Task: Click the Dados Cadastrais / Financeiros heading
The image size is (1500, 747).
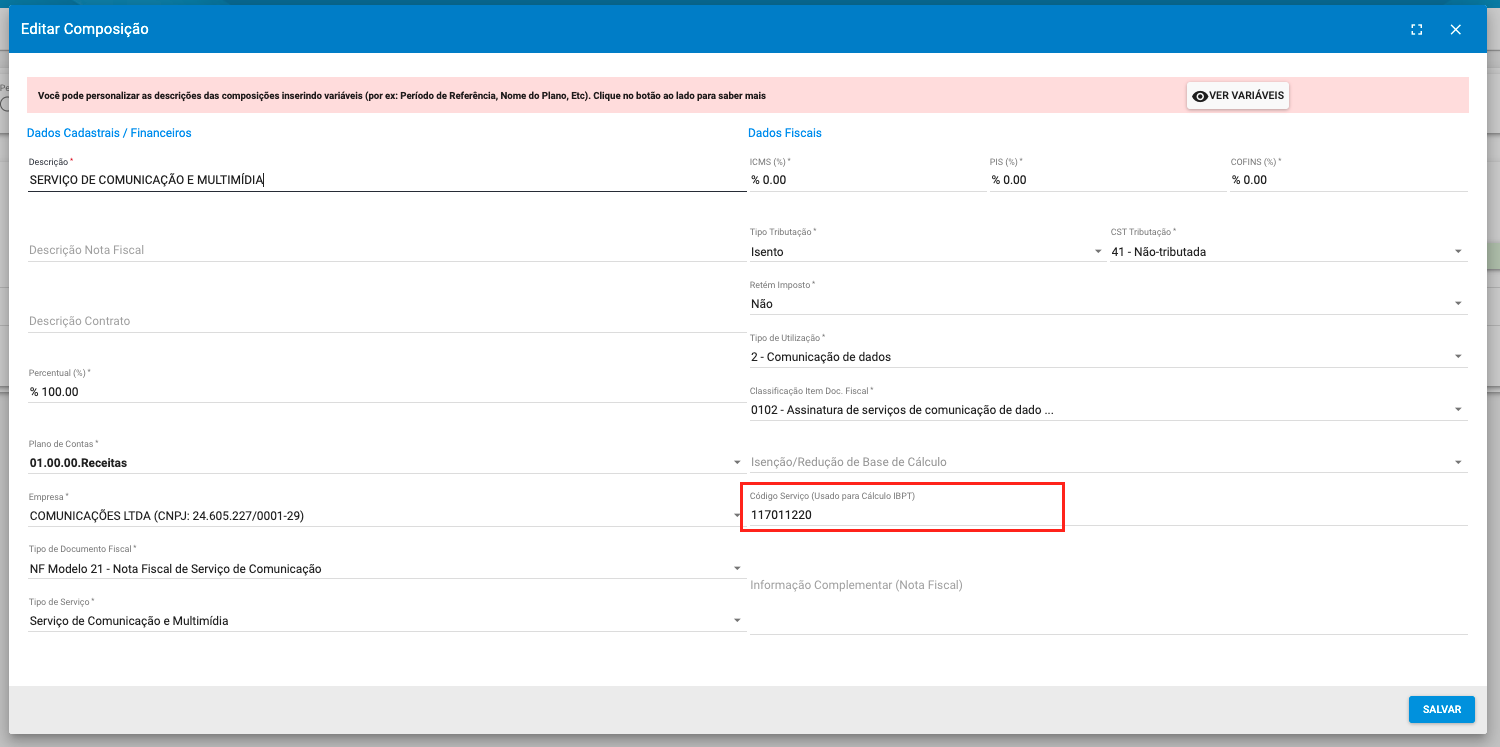Action: click(x=110, y=133)
